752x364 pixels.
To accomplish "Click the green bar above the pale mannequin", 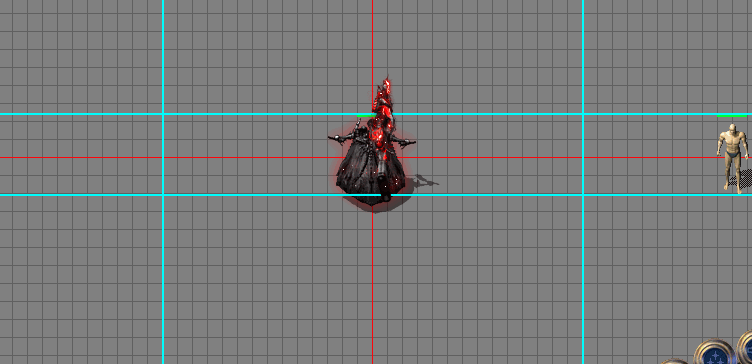I will pyautogui.click(x=732, y=116).
